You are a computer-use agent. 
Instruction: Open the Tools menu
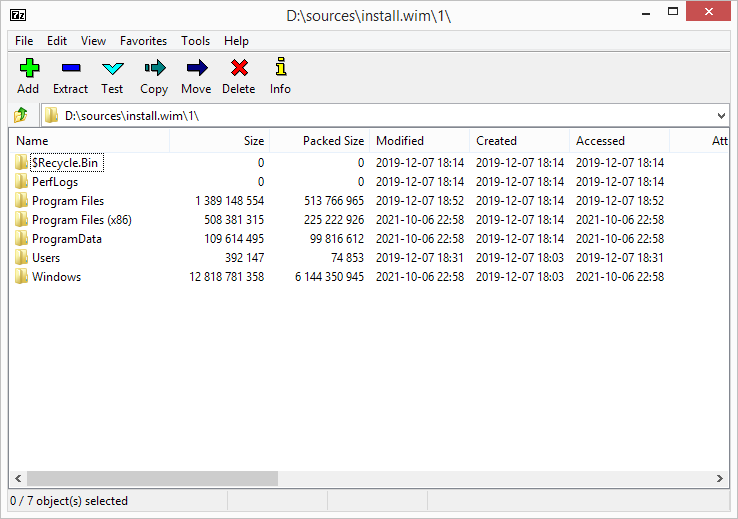click(195, 41)
